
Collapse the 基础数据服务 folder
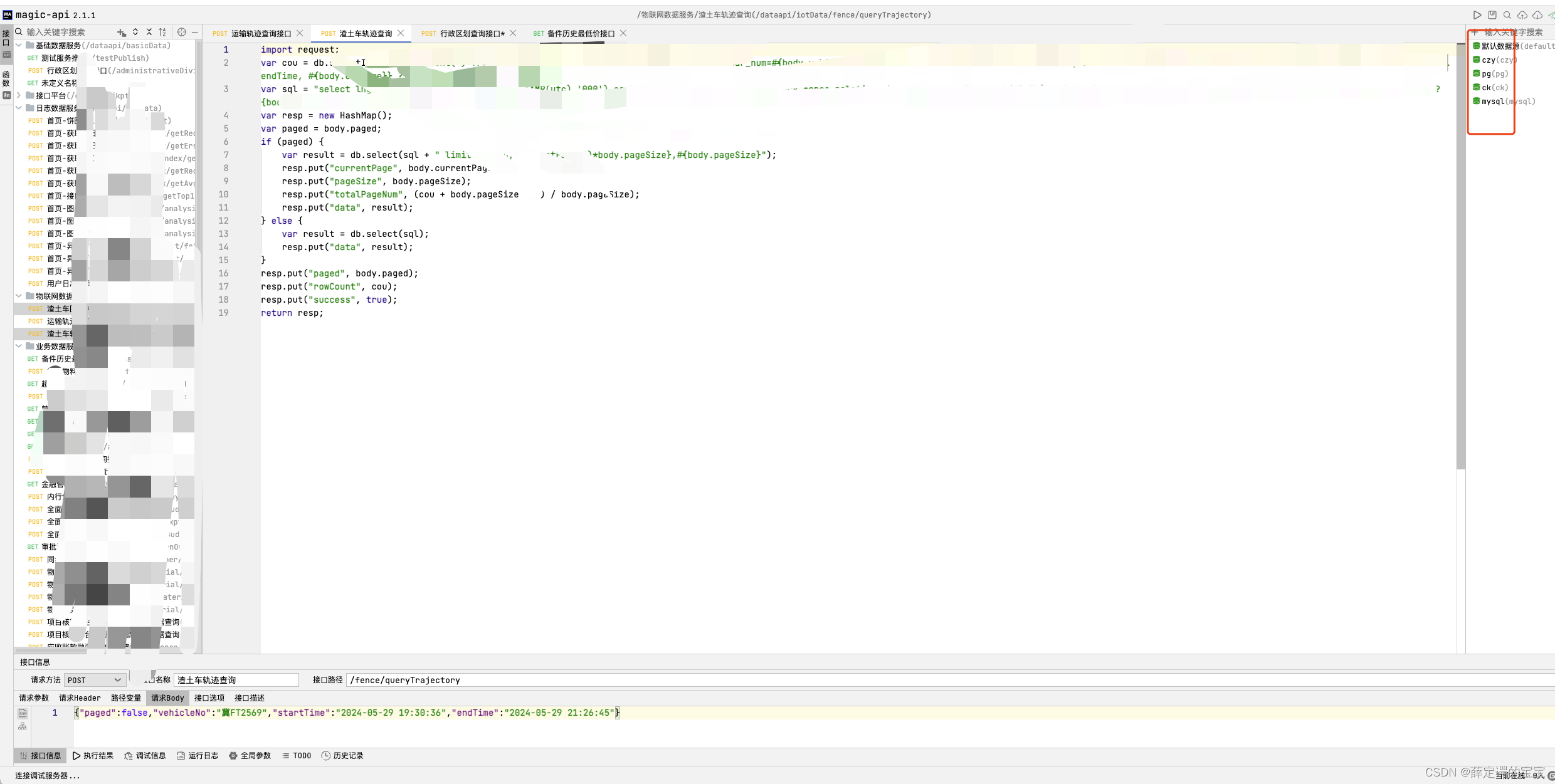pyautogui.click(x=19, y=45)
